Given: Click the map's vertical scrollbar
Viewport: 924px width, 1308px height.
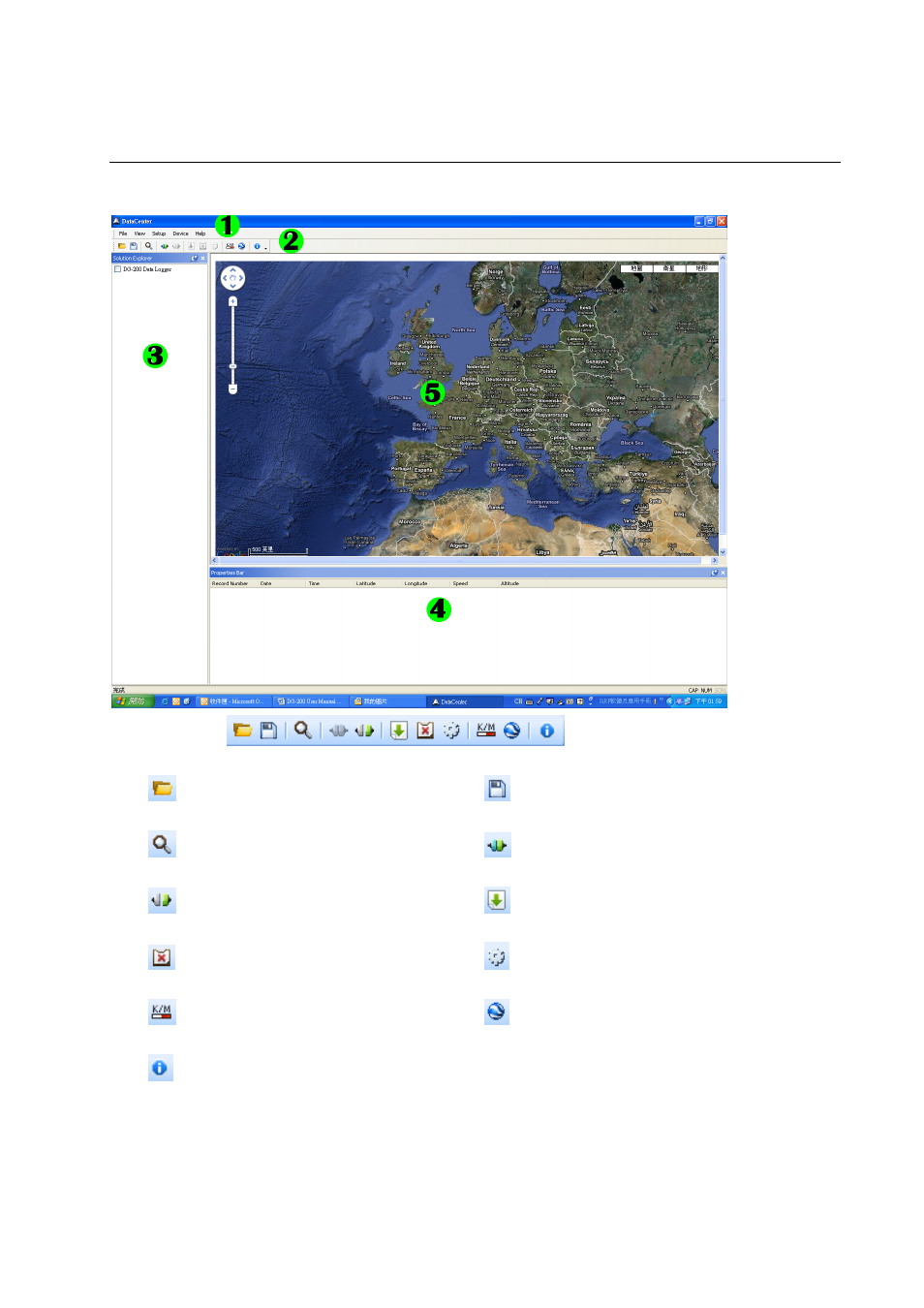Looking at the screenshot, I should 723,405.
